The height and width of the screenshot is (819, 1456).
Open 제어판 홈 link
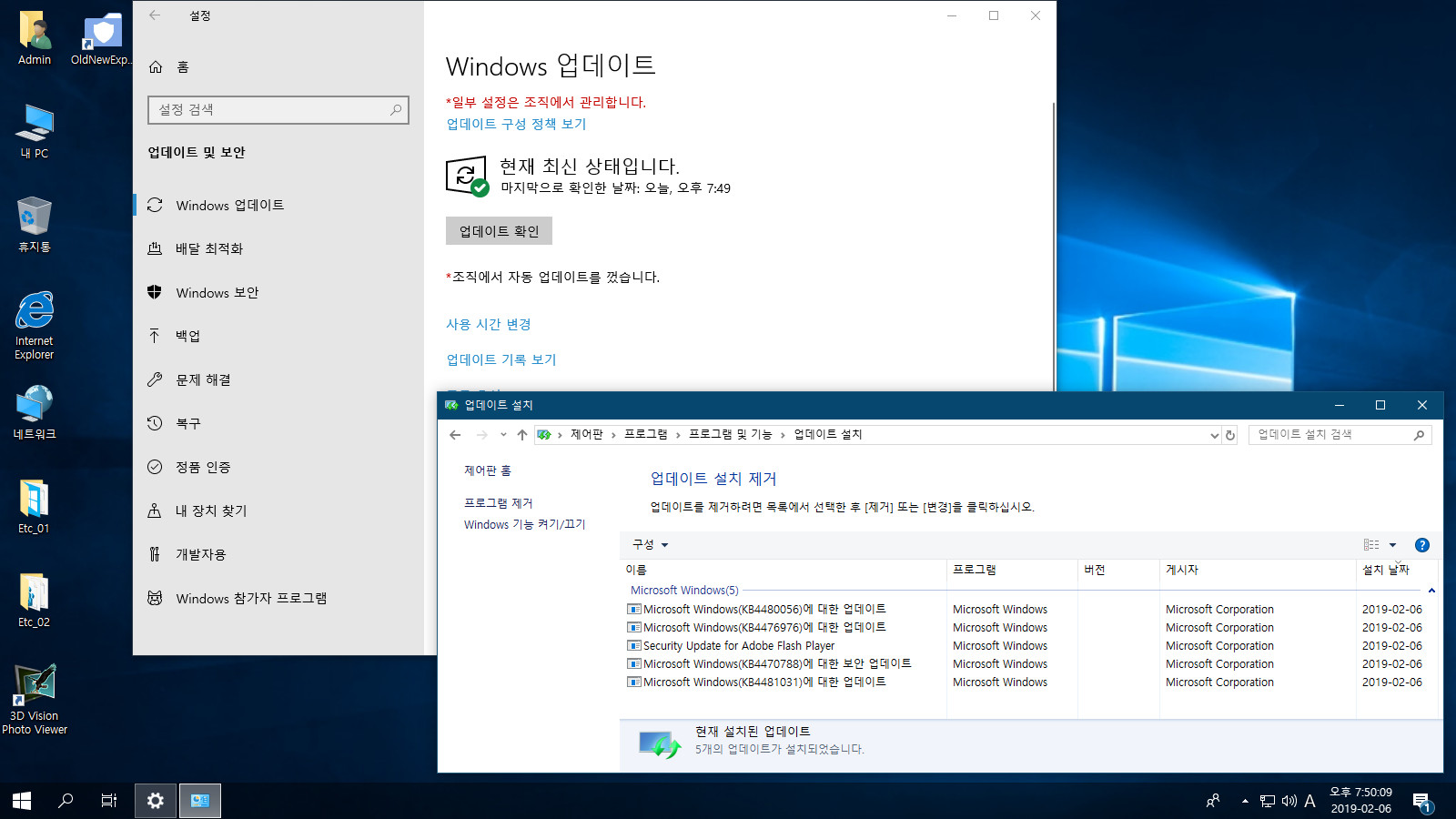coord(488,470)
